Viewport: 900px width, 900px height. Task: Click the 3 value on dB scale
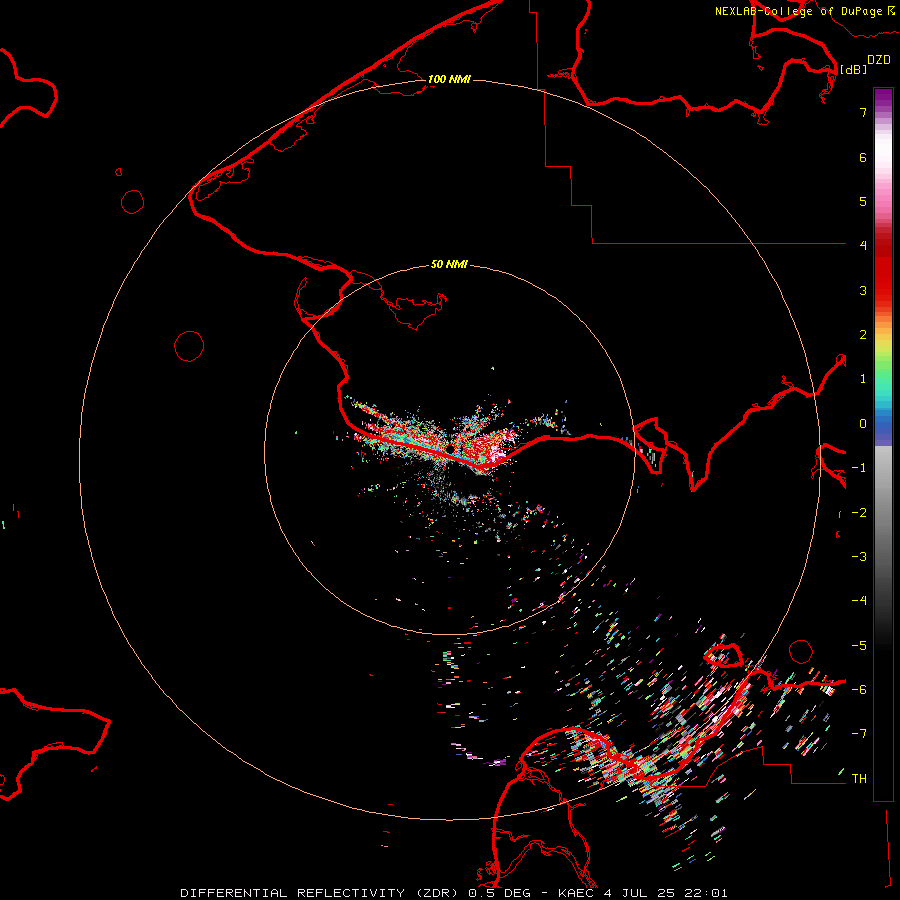tap(863, 290)
